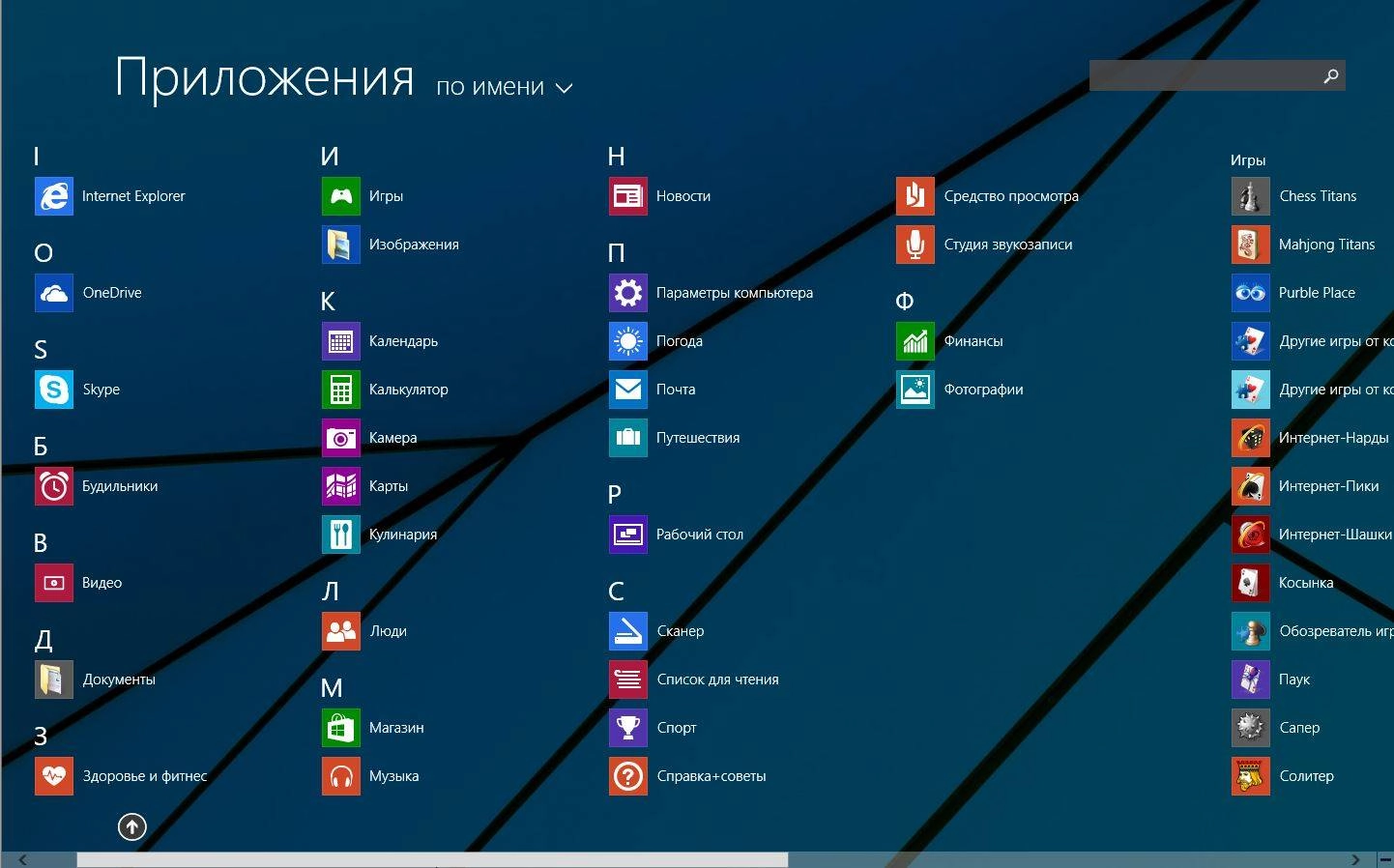Open Финансы chart icon
1394x868 pixels.
click(x=915, y=341)
